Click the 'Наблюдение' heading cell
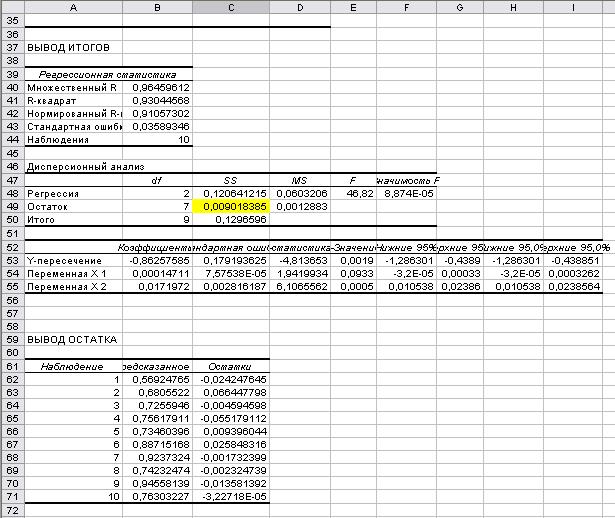 pyautogui.click(x=73, y=367)
